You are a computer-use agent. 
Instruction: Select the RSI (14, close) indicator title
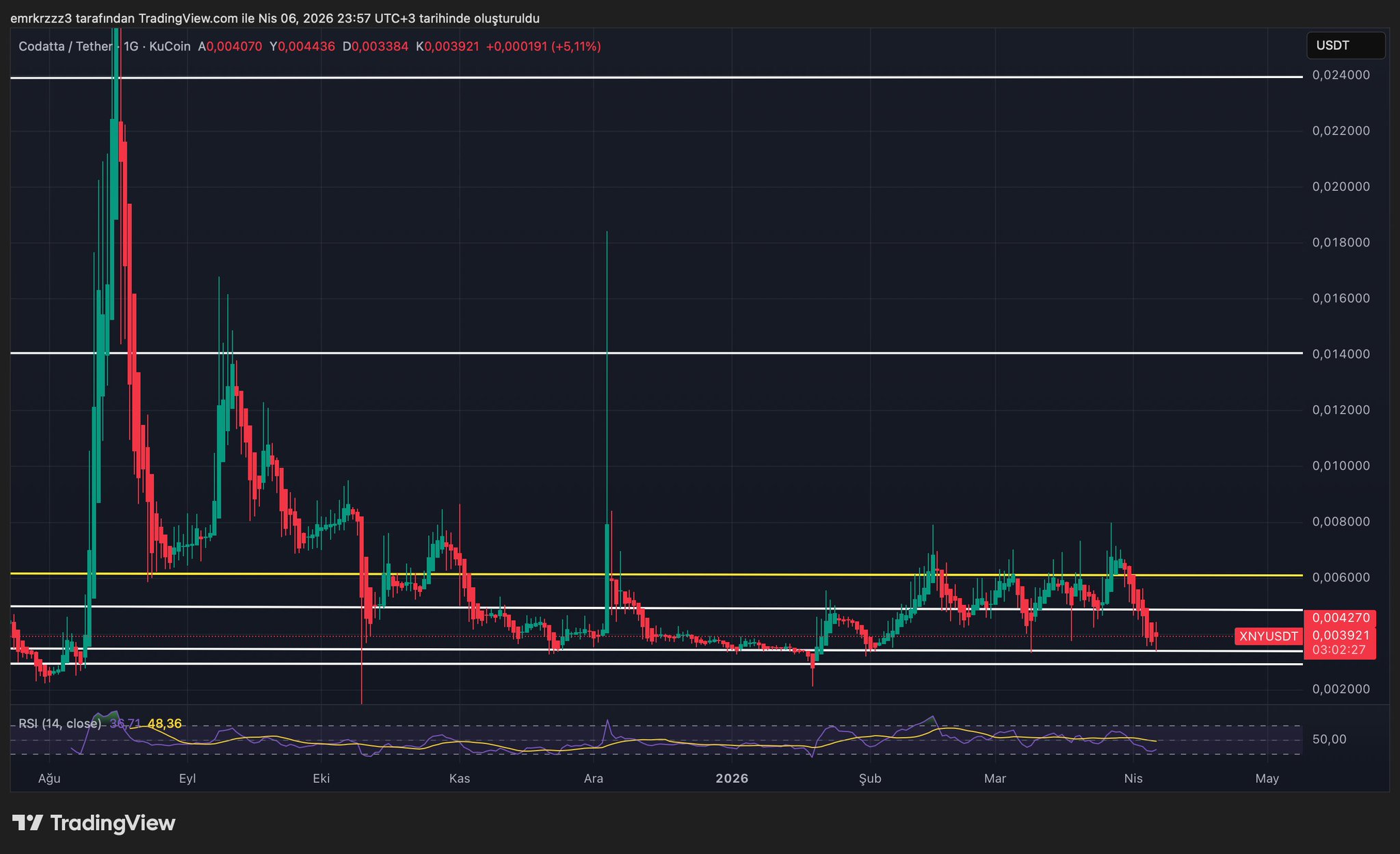click(60, 723)
